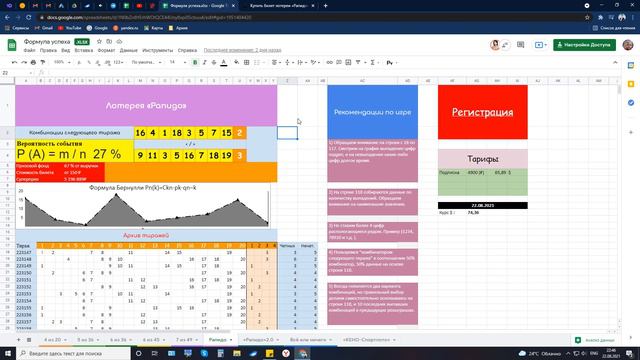Click the green access settings share button

coord(584,45)
